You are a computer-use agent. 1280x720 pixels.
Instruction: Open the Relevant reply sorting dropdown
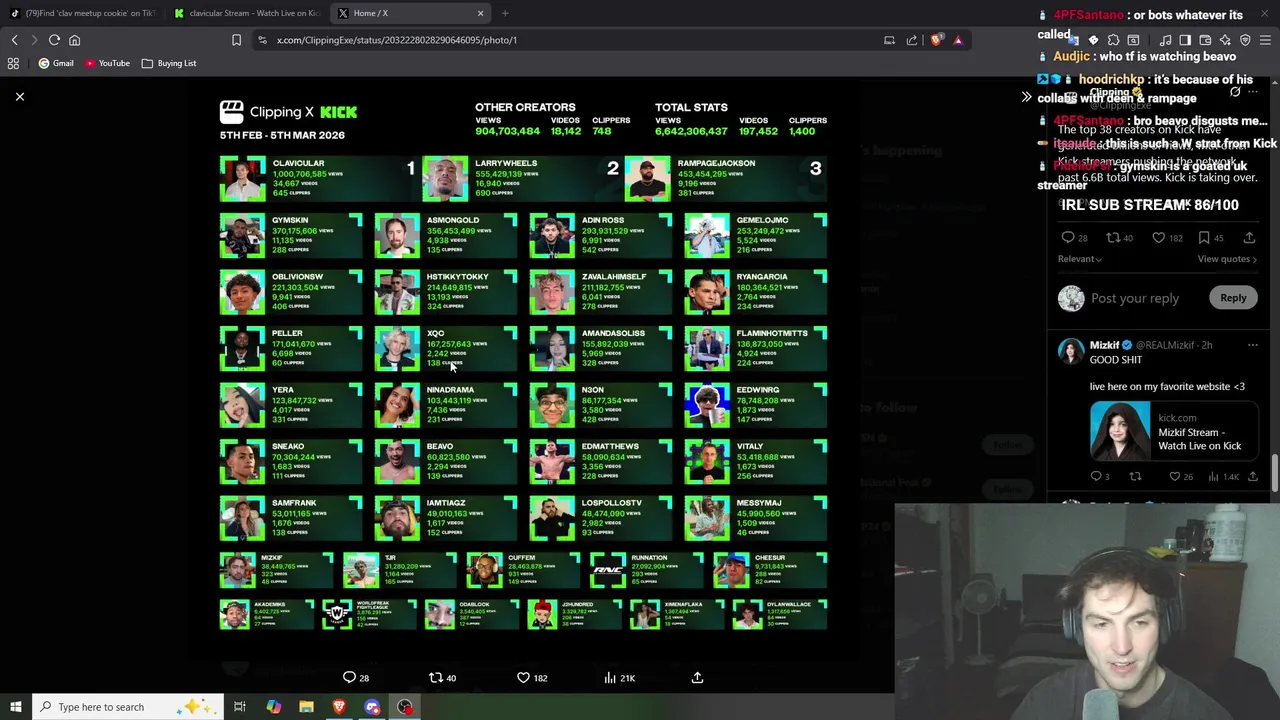pyautogui.click(x=1080, y=259)
